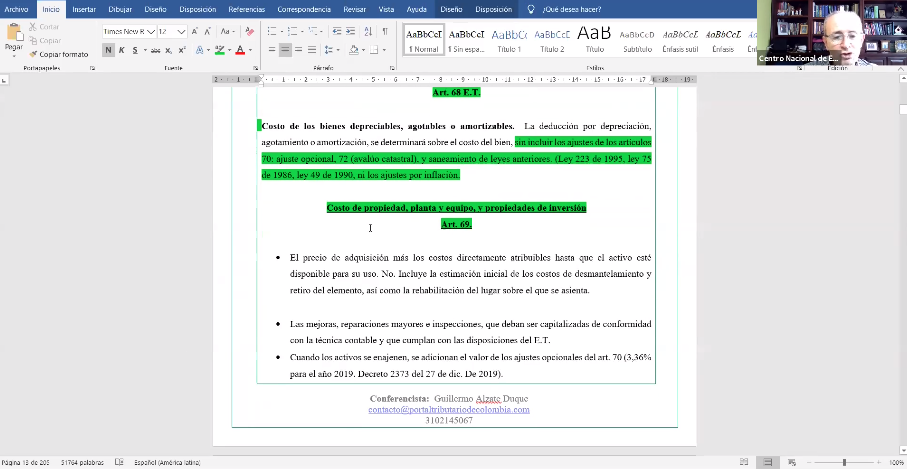Align text left
The image size is (907, 470).
pos(271,50)
